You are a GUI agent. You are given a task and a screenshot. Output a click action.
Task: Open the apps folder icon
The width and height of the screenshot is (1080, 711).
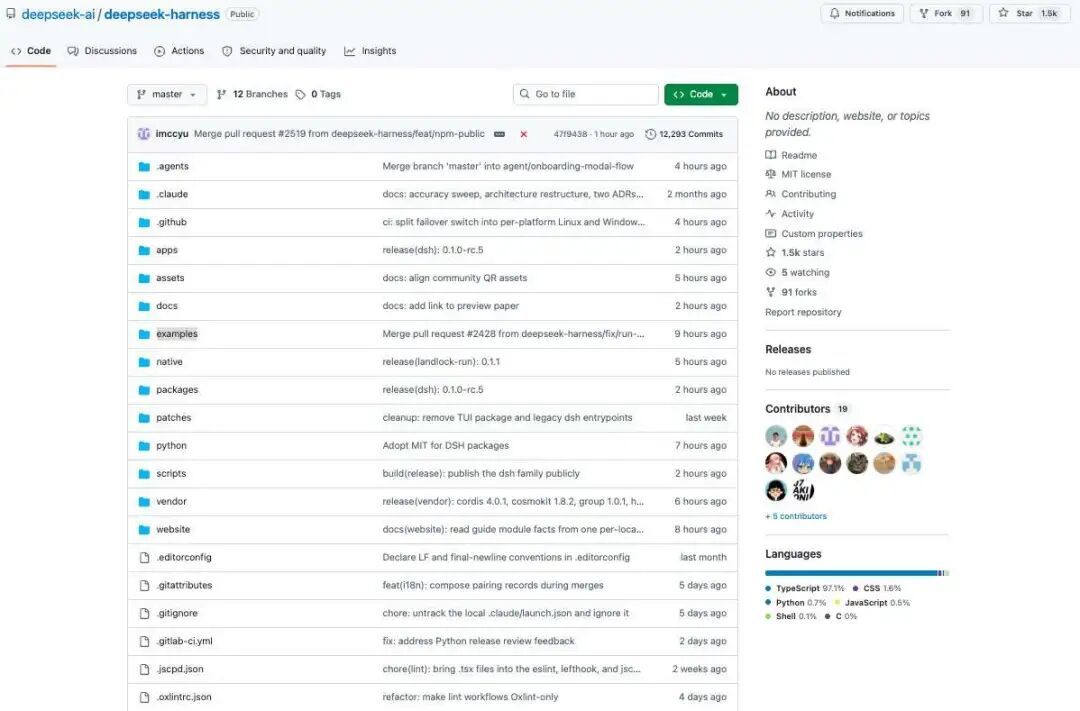point(144,250)
